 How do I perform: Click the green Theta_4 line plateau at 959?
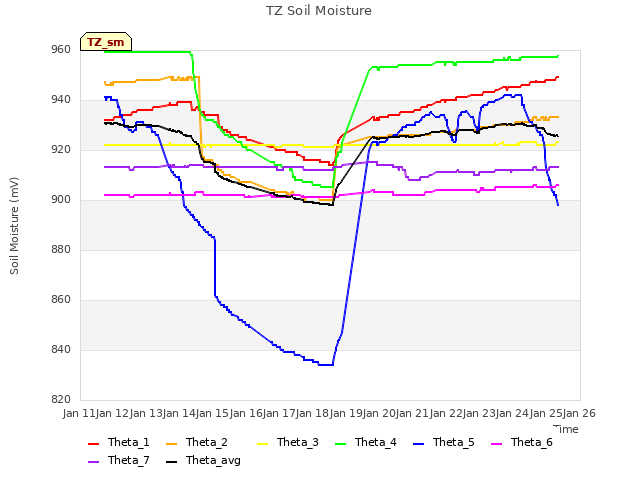[147, 52]
